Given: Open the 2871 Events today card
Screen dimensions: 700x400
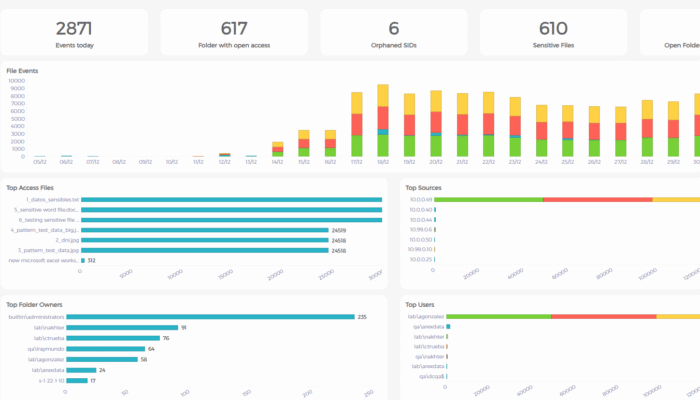Looking at the screenshot, I should pyautogui.click(x=74, y=32).
